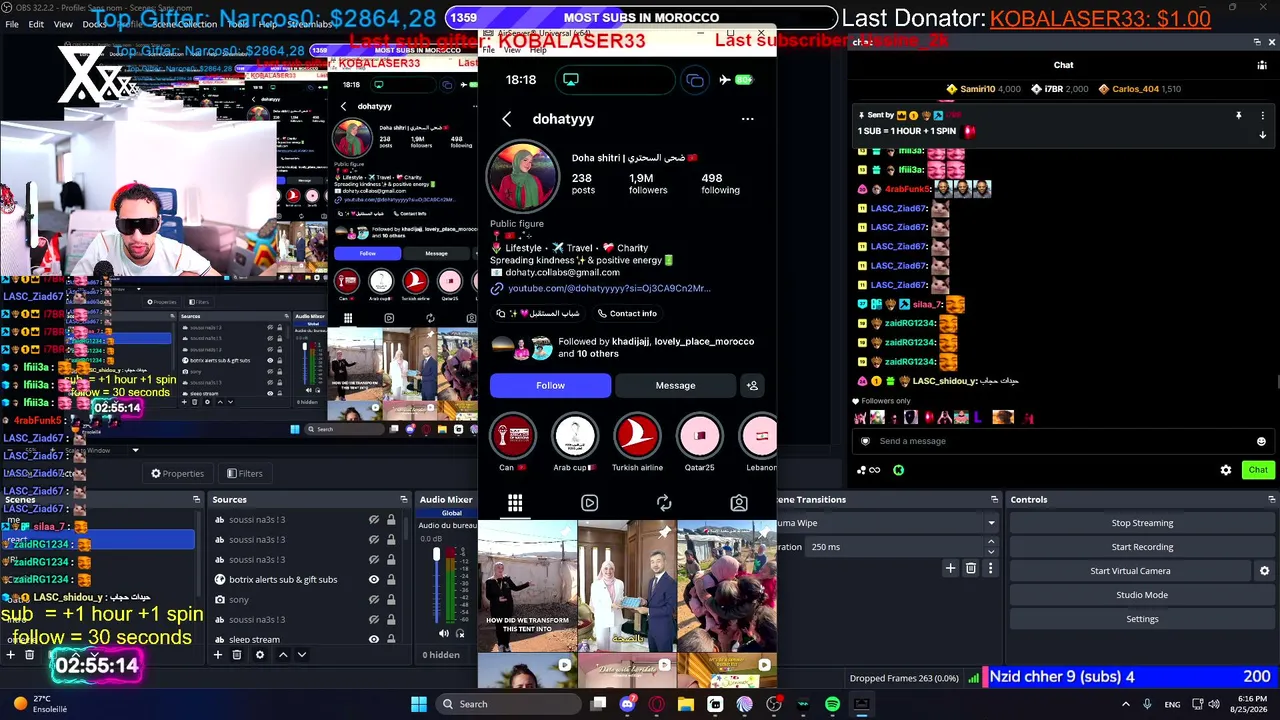This screenshot has width=1280, height=720.
Task: Add a new scene transition
Action: [950, 568]
